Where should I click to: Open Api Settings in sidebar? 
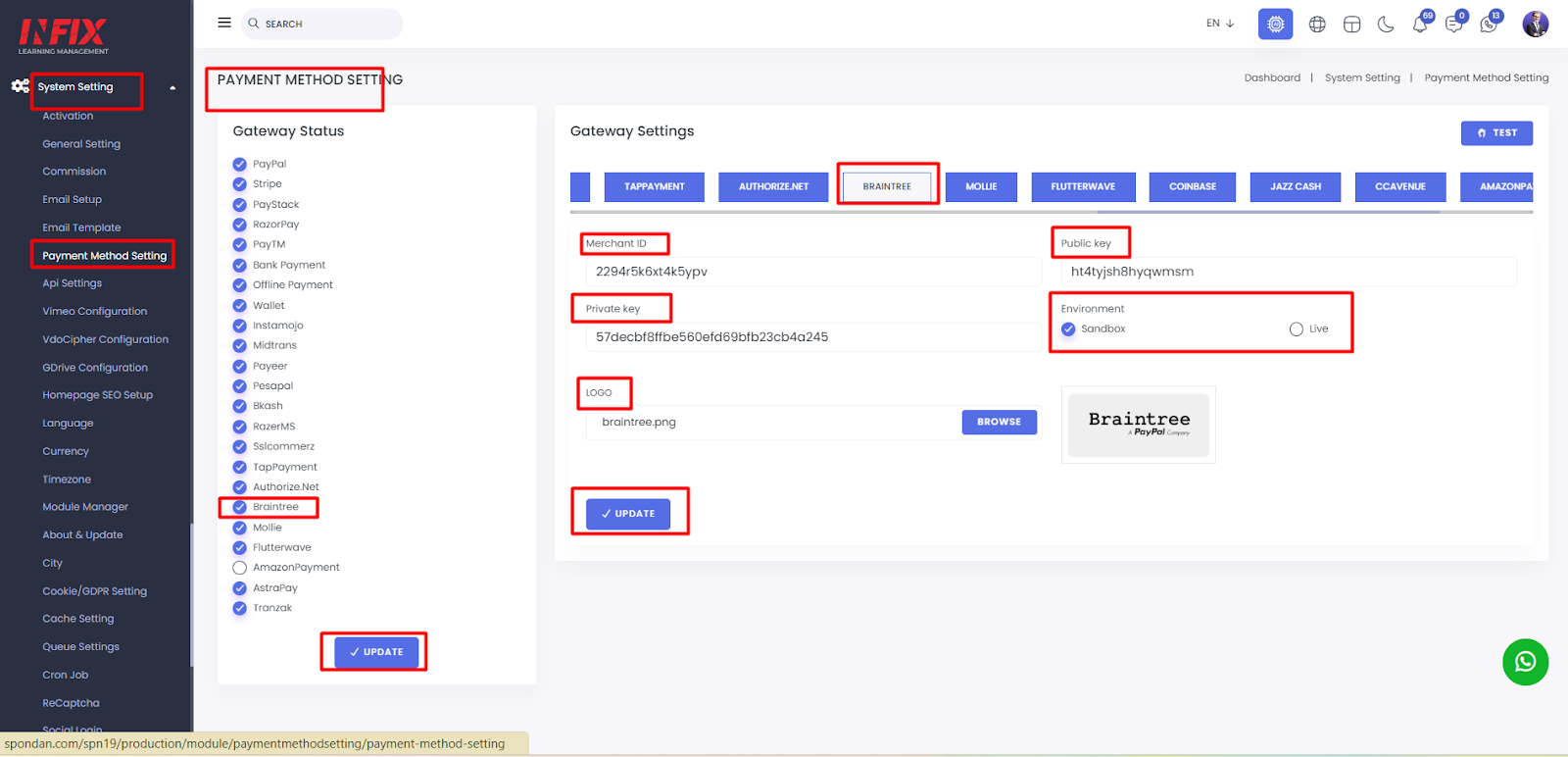pos(73,283)
